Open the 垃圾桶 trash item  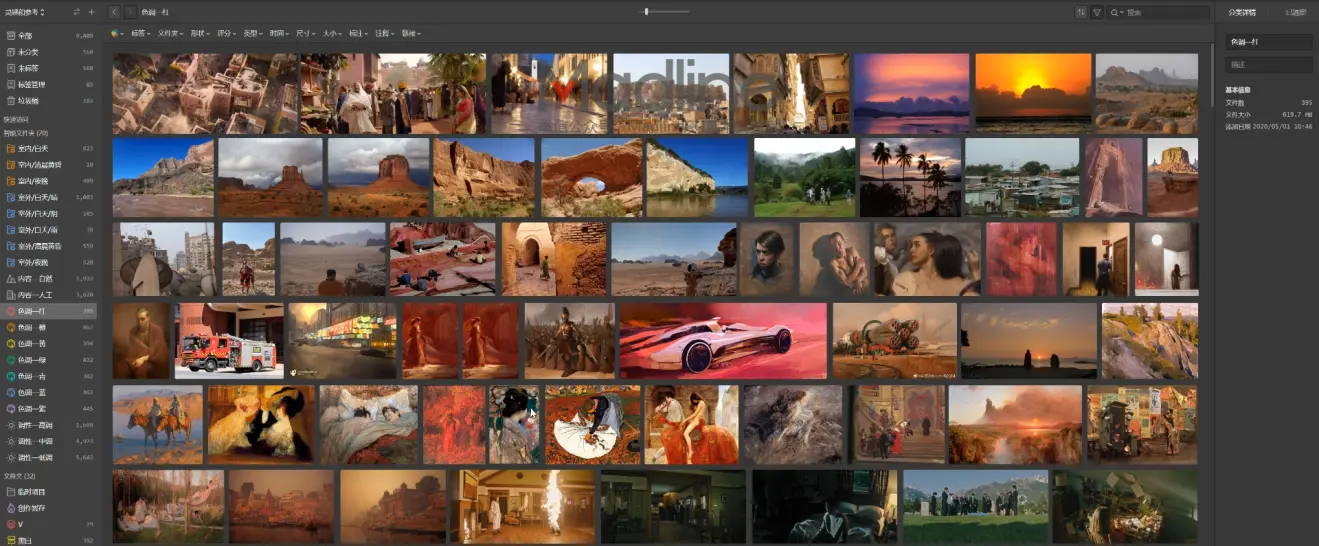48,100
